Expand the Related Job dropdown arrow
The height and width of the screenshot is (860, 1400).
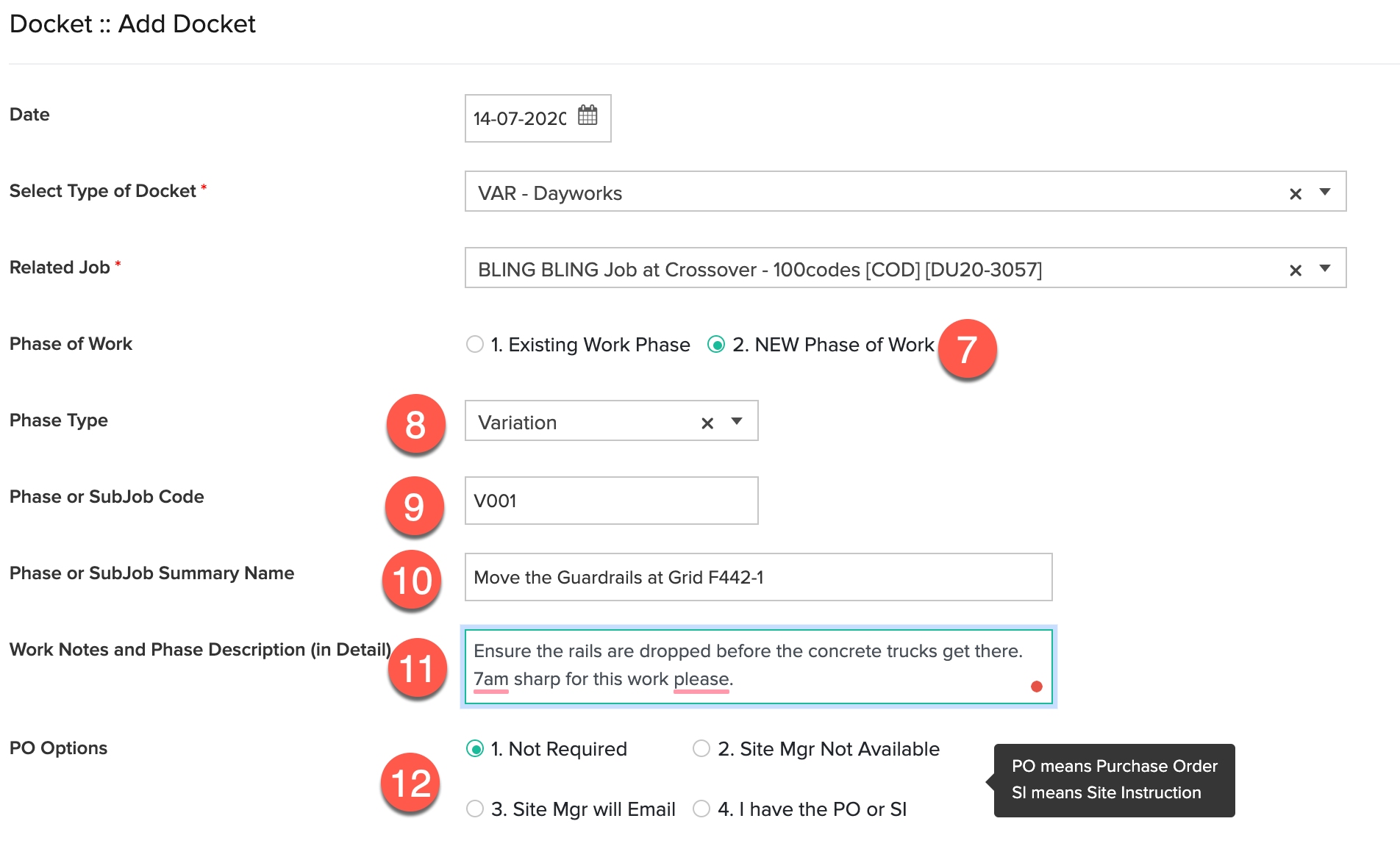(x=1325, y=268)
